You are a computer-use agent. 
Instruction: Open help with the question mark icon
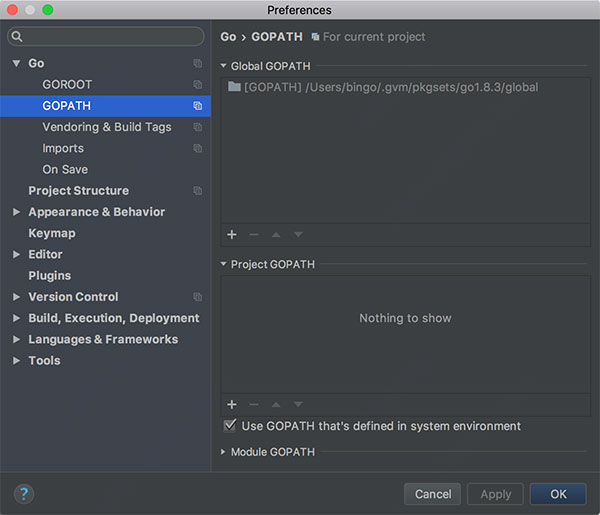pyautogui.click(x=24, y=494)
